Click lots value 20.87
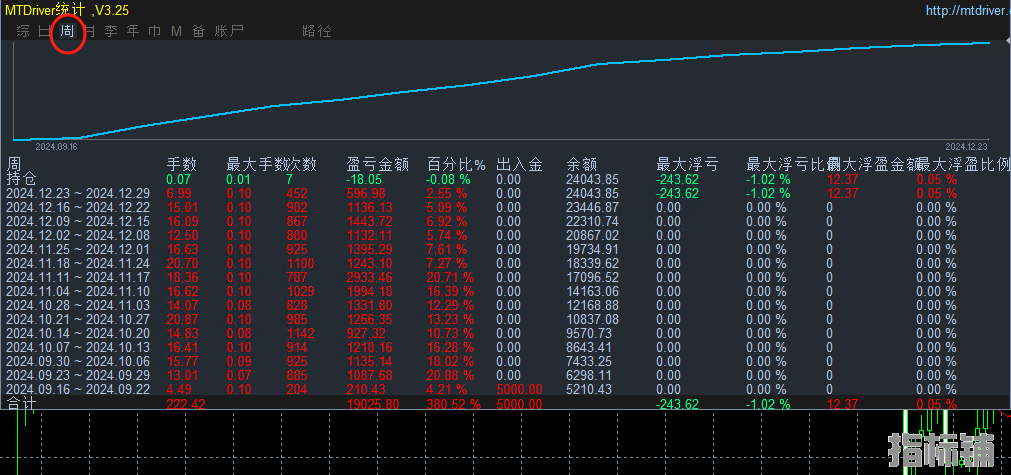1011x475 pixels. point(182,319)
